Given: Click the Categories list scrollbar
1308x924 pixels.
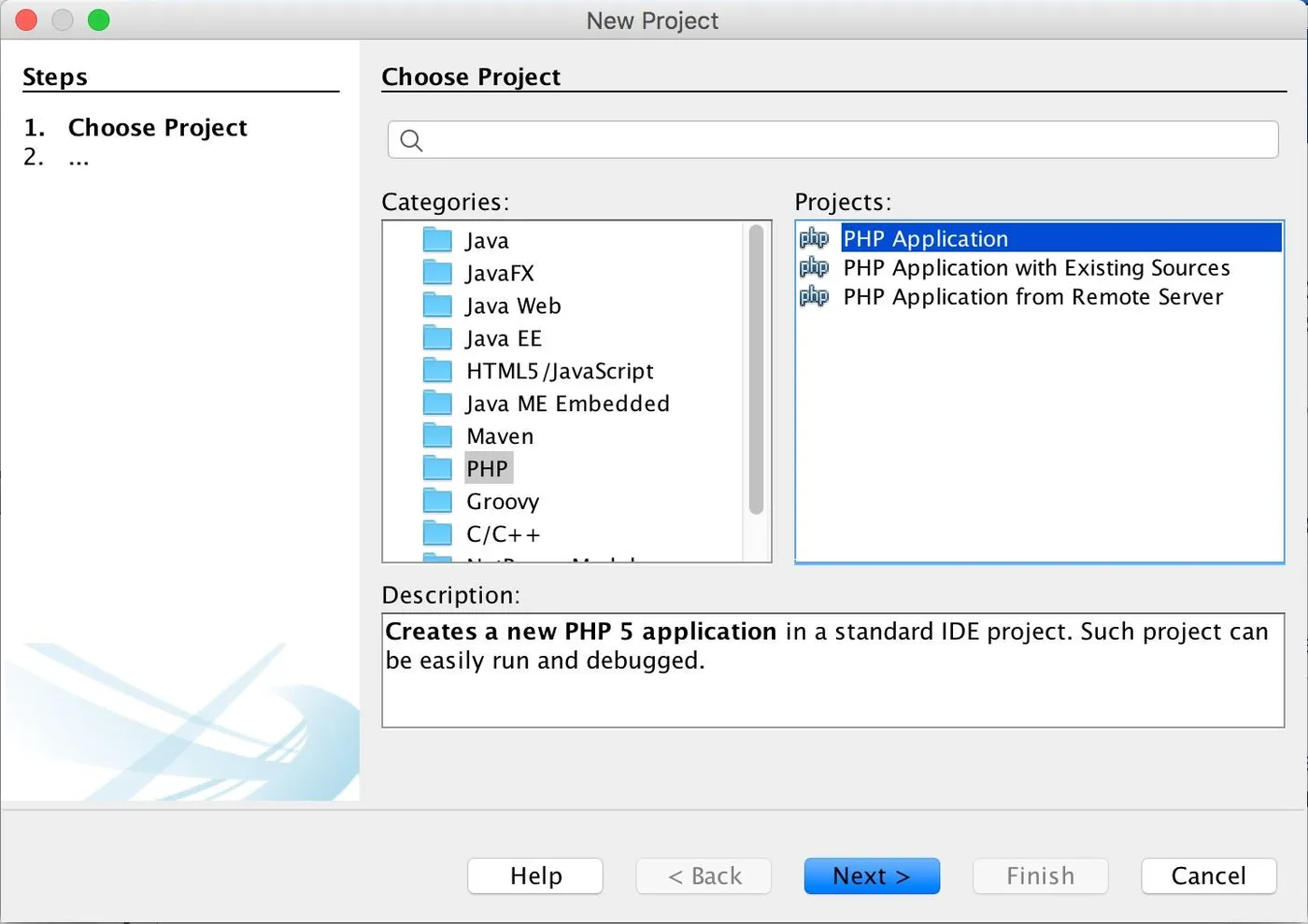Looking at the screenshot, I should coord(756,370).
